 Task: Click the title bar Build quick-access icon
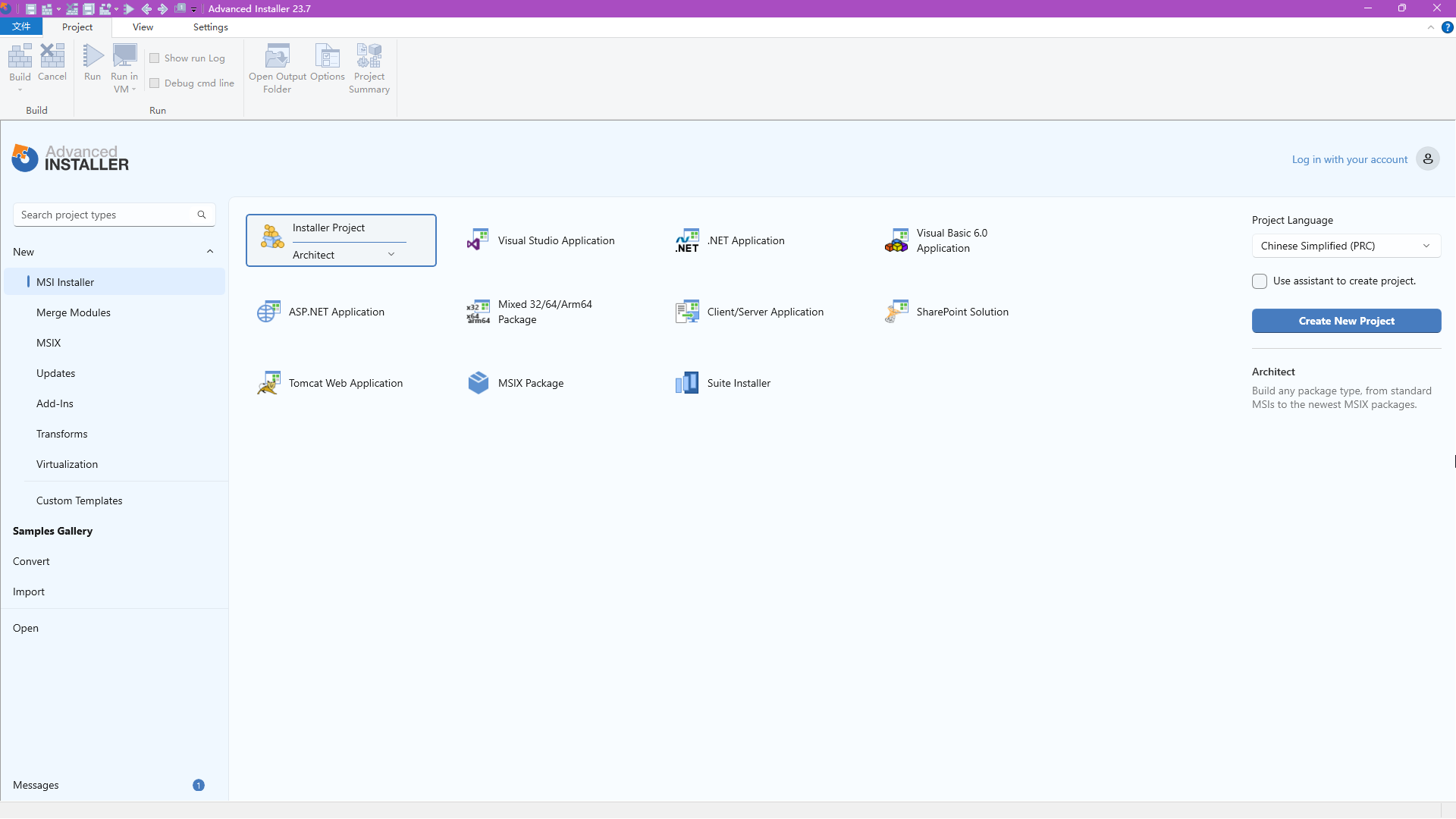[x=47, y=9]
